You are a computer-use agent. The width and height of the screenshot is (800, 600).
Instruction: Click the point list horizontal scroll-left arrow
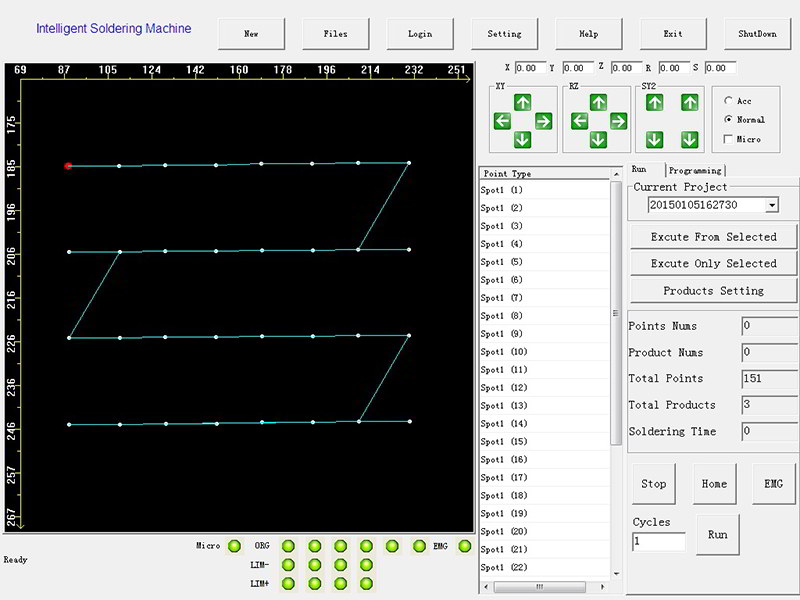[x=486, y=587]
